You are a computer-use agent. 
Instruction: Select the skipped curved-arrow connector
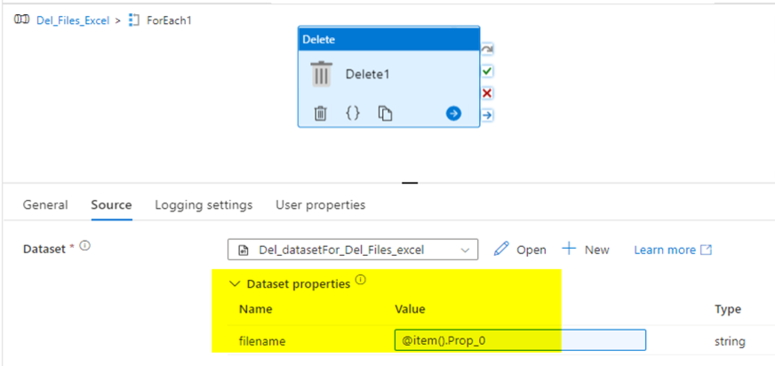[487, 50]
